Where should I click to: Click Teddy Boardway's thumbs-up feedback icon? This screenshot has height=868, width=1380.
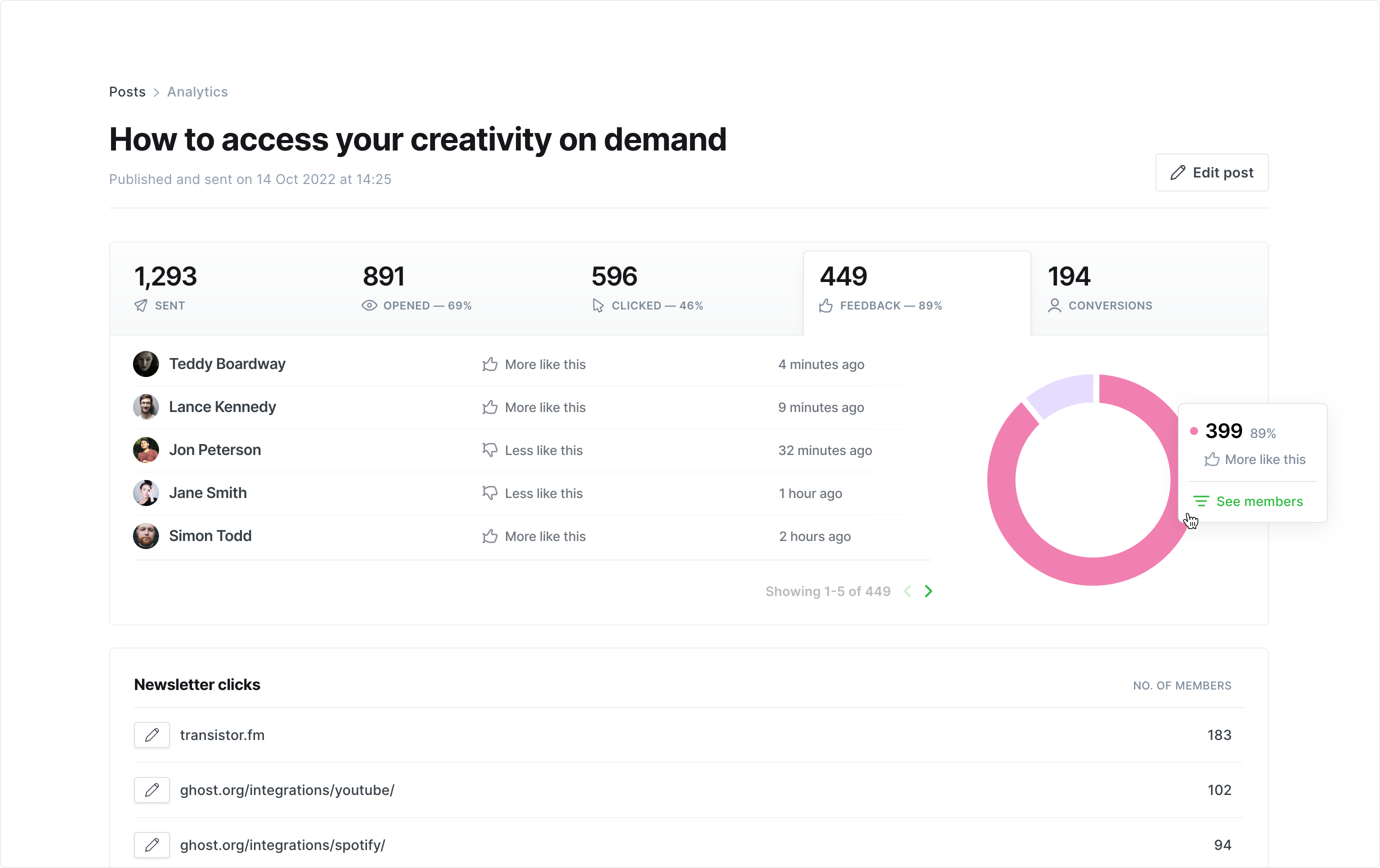pos(489,364)
